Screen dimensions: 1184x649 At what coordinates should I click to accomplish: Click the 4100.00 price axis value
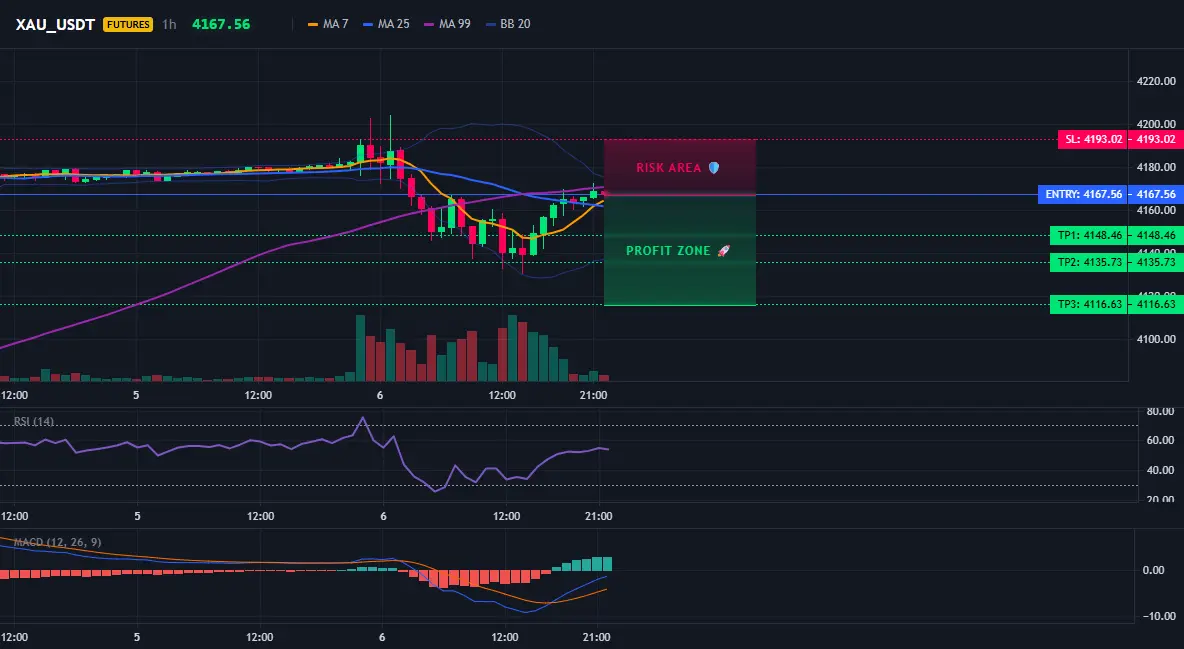[1156, 339]
